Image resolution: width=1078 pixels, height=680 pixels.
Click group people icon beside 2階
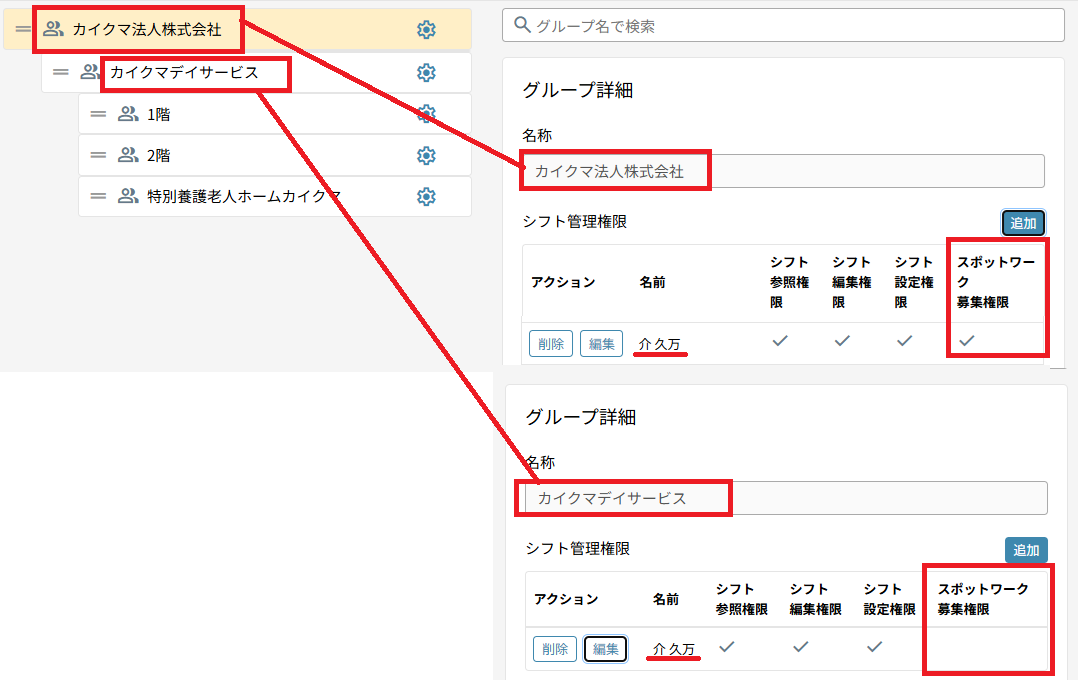click(x=128, y=155)
